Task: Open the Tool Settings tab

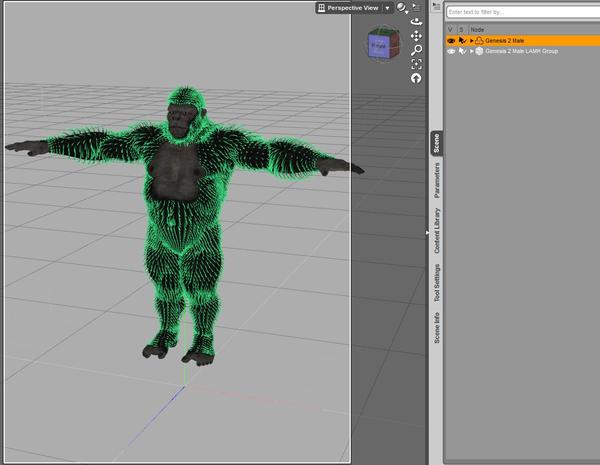Action: click(437, 283)
